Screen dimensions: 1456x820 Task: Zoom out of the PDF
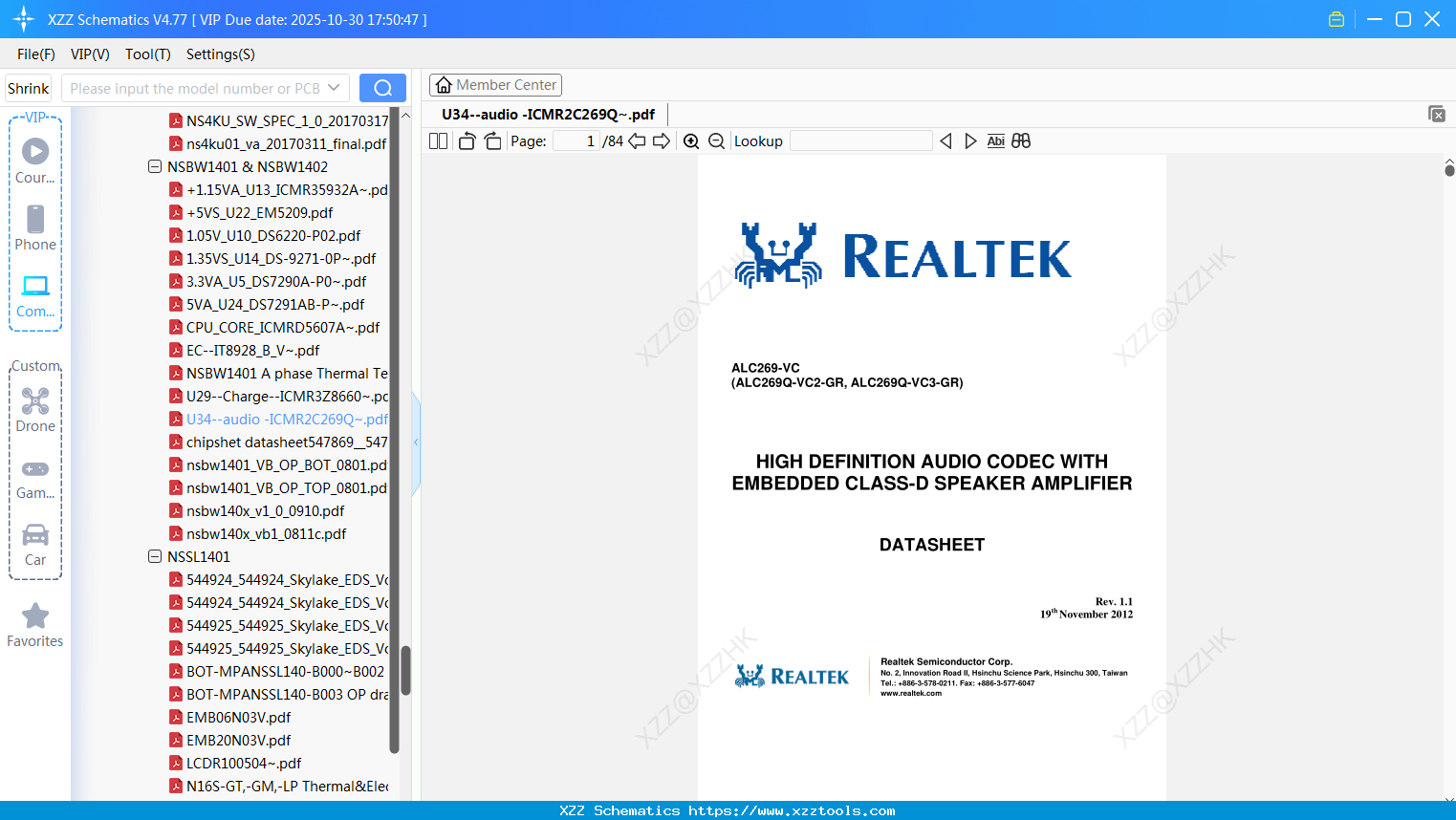click(716, 141)
